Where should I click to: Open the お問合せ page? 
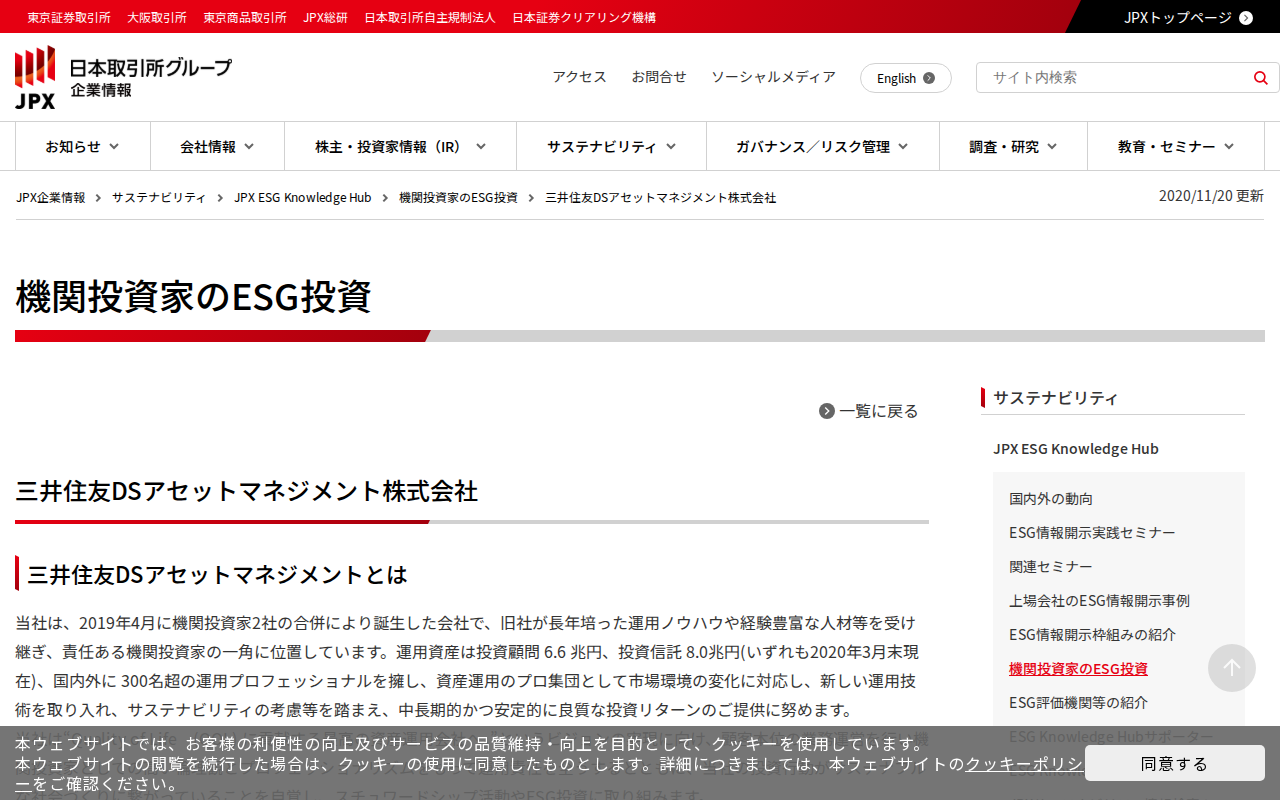659,77
